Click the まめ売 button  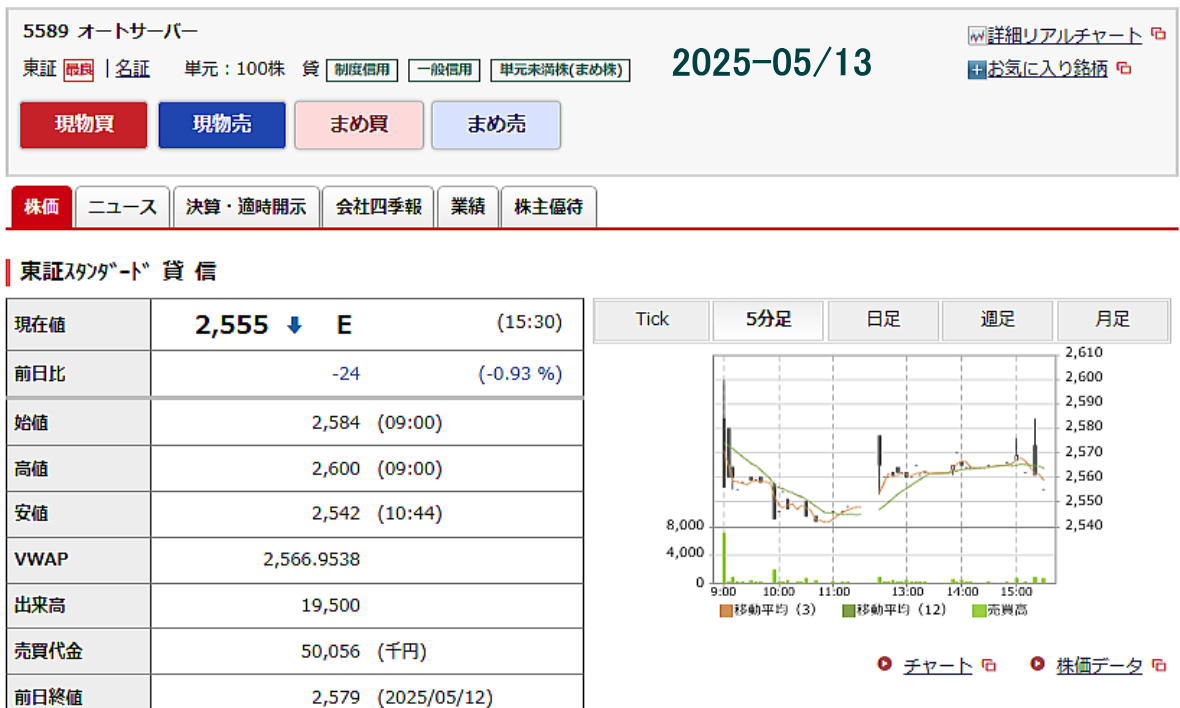point(496,124)
